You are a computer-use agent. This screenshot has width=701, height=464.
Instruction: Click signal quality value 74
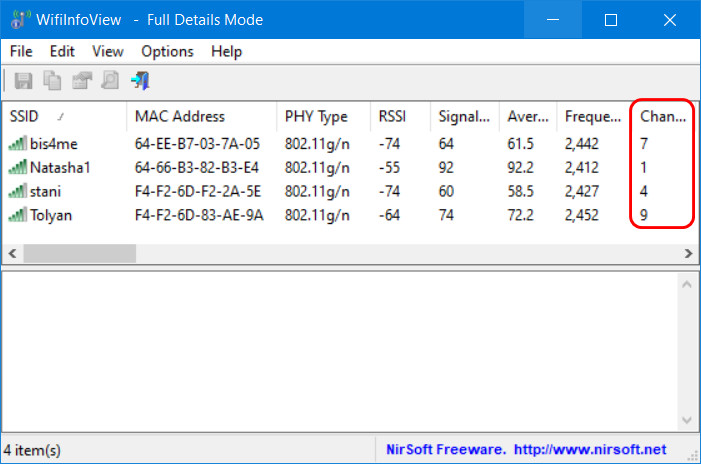coord(446,215)
